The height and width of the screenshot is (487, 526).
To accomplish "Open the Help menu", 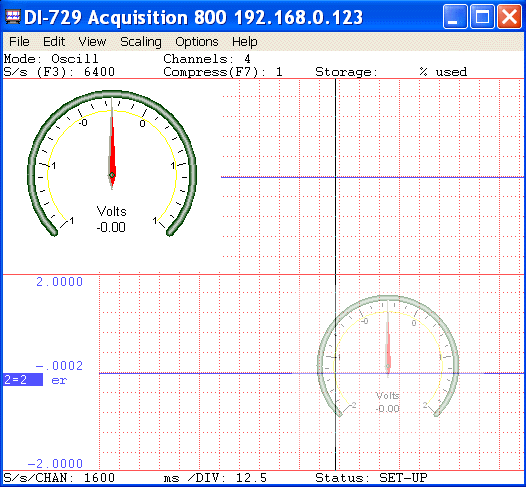I will tap(245, 42).
